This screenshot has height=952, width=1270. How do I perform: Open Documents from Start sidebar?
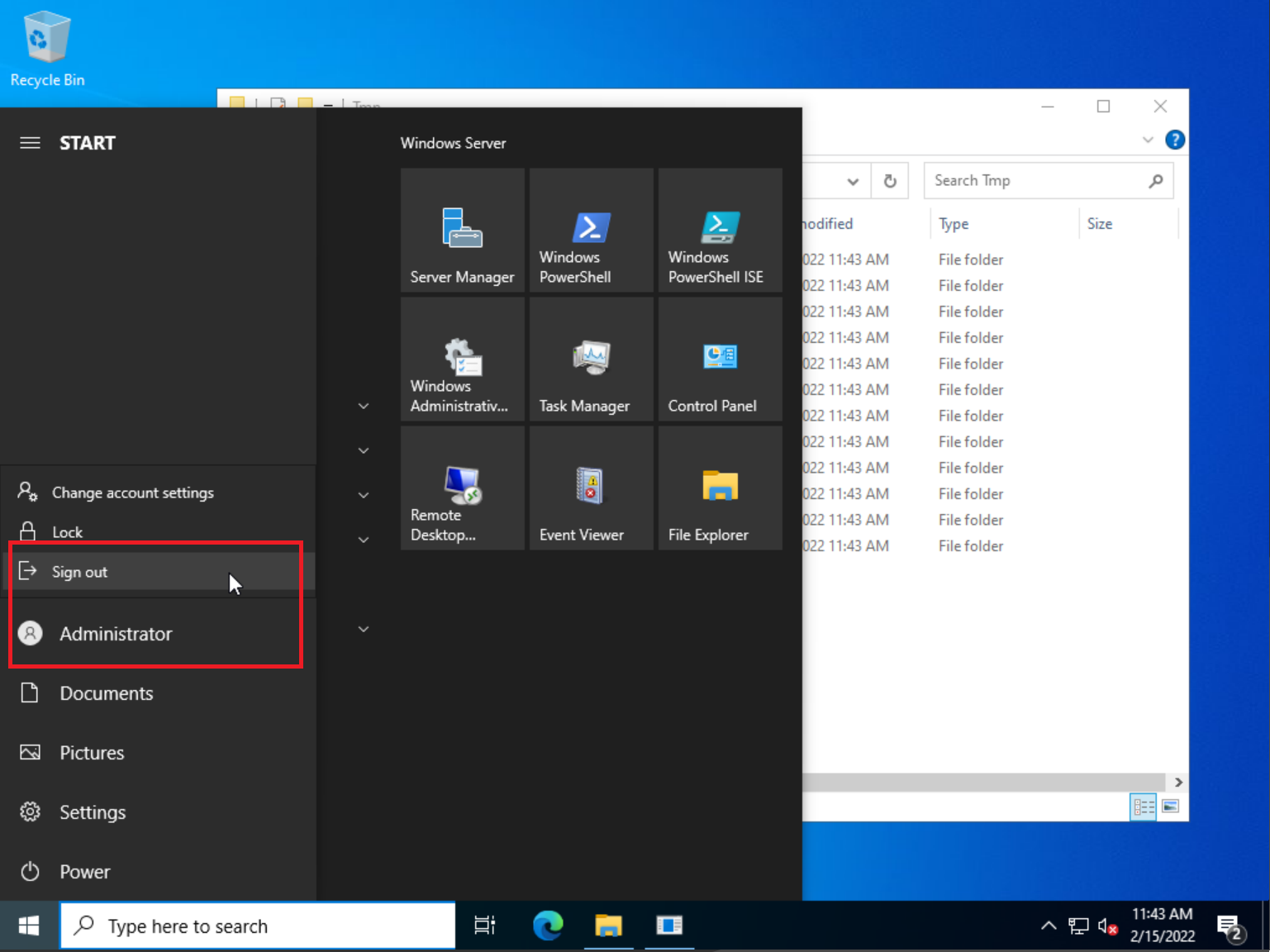157,693
